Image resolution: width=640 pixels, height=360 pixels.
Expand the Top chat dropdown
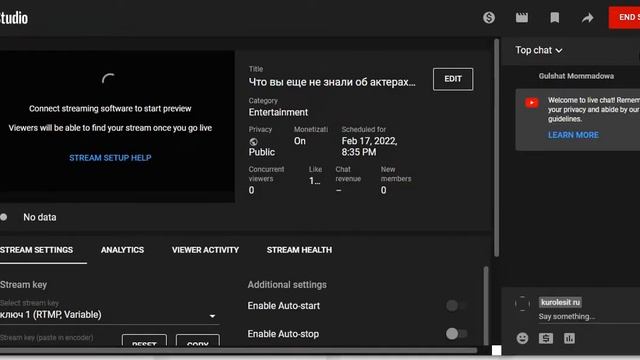(539, 50)
